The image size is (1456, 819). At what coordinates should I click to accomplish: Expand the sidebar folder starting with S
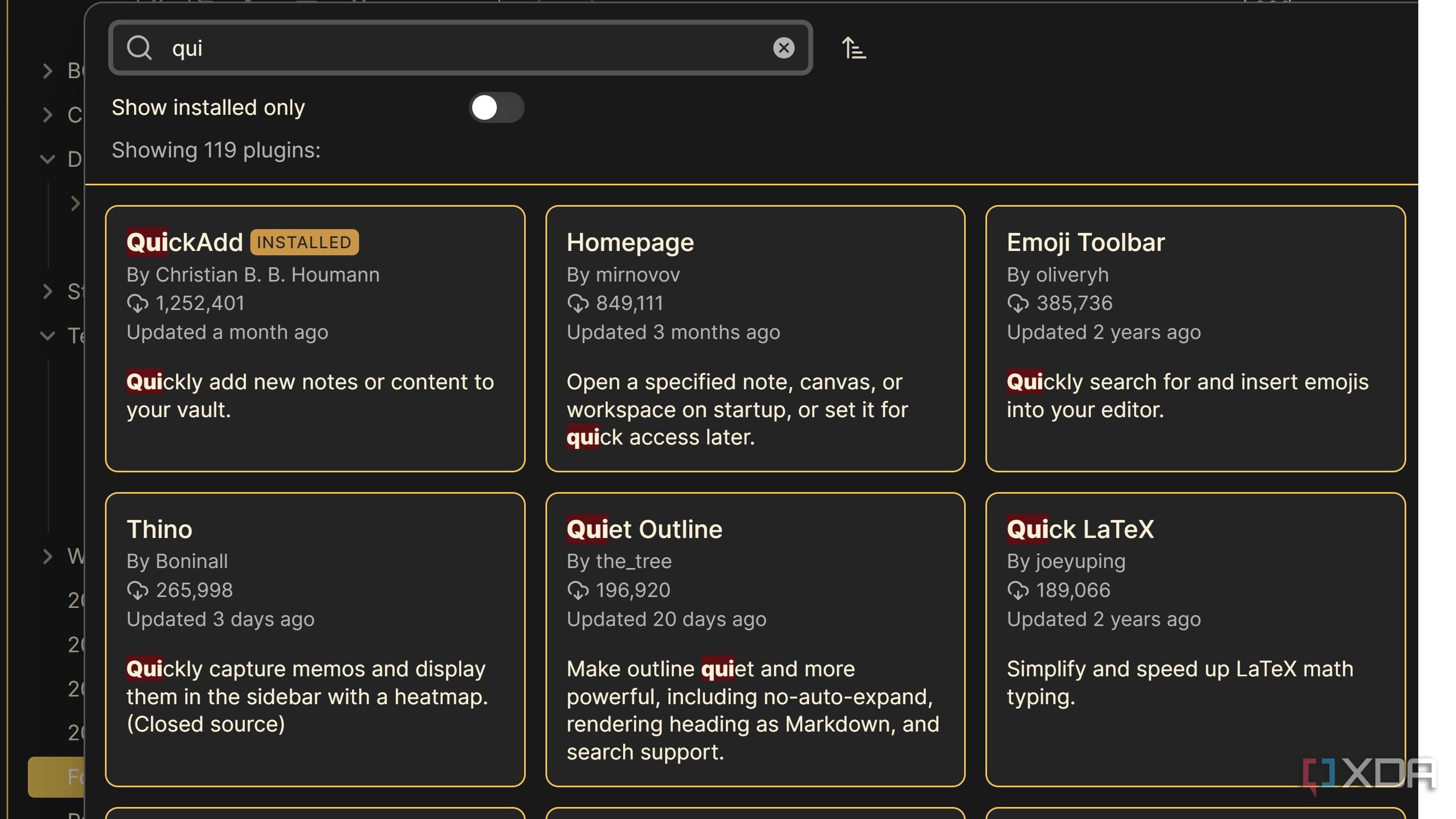pos(48,291)
